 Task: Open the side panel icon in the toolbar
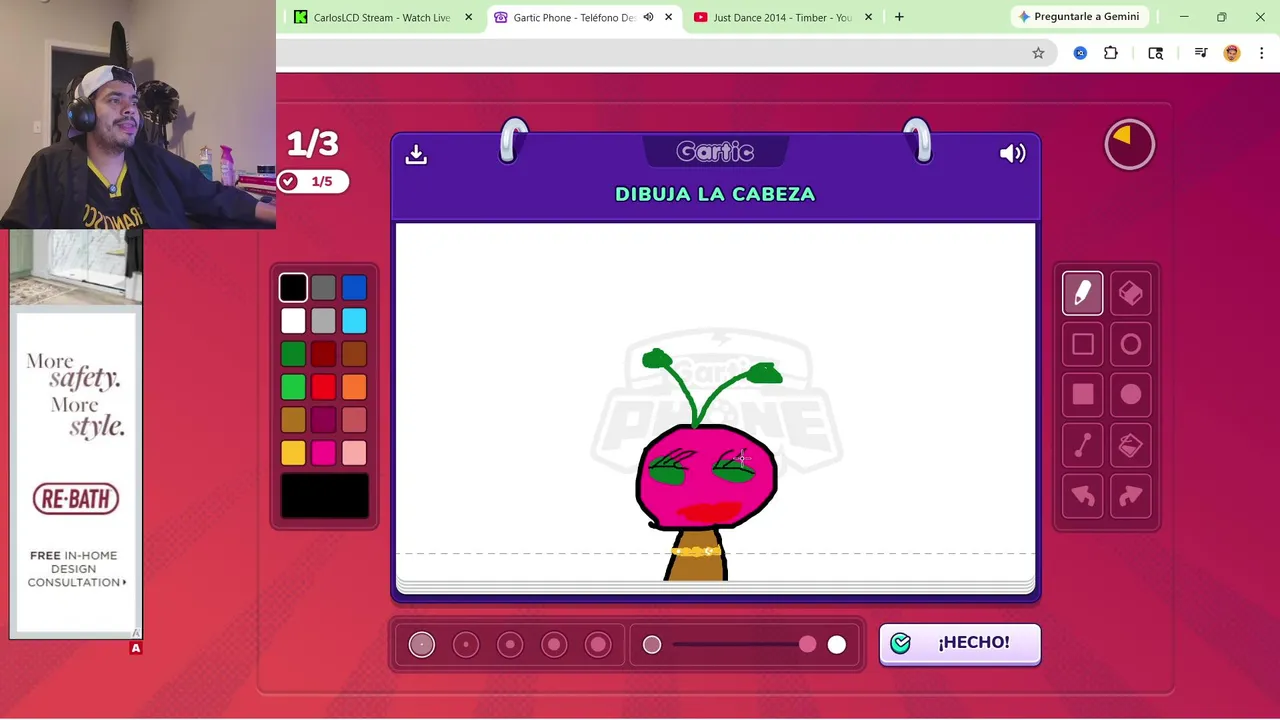coord(1156,53)
